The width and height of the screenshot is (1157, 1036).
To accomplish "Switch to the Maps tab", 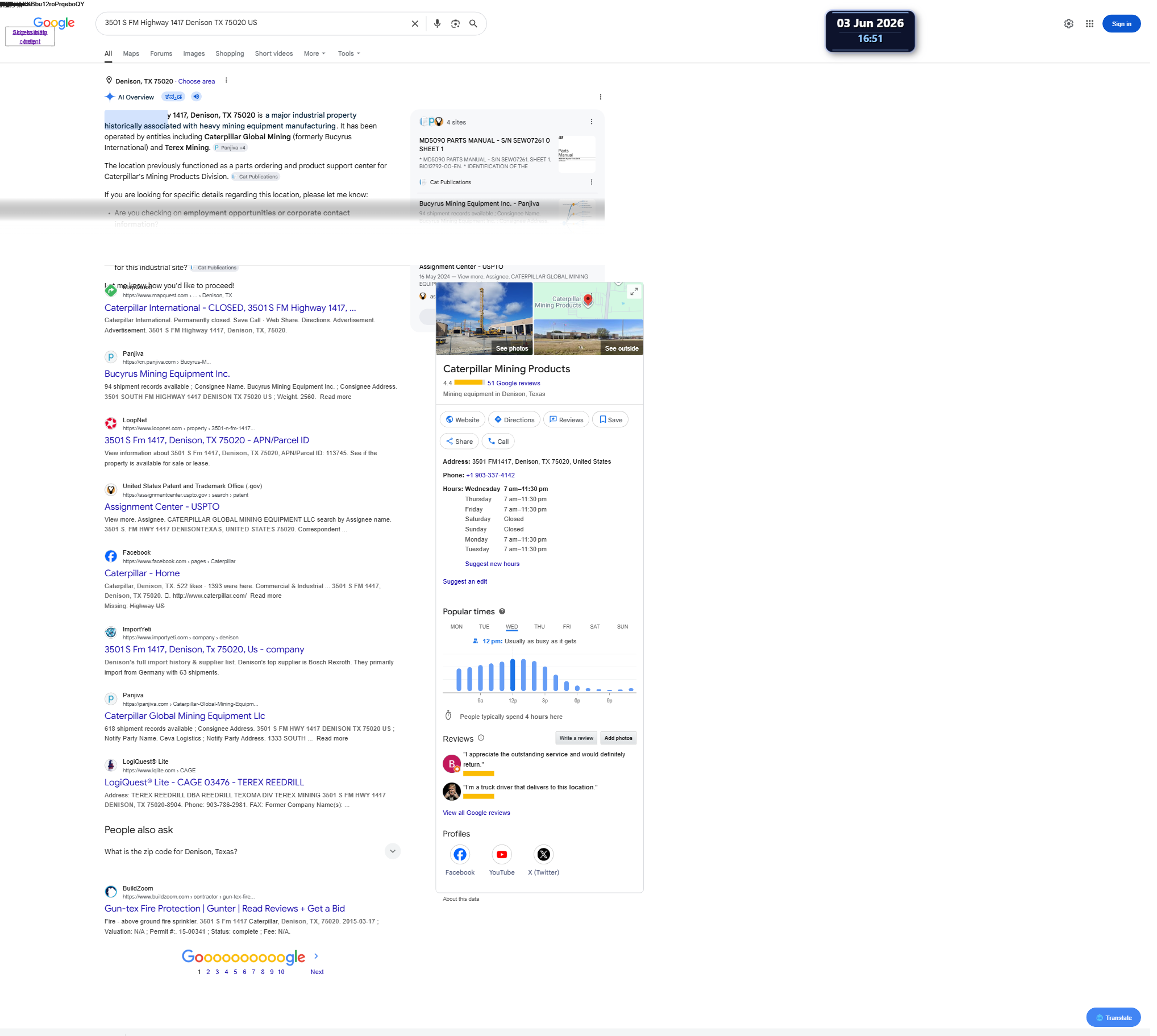I will pos(132,54).
